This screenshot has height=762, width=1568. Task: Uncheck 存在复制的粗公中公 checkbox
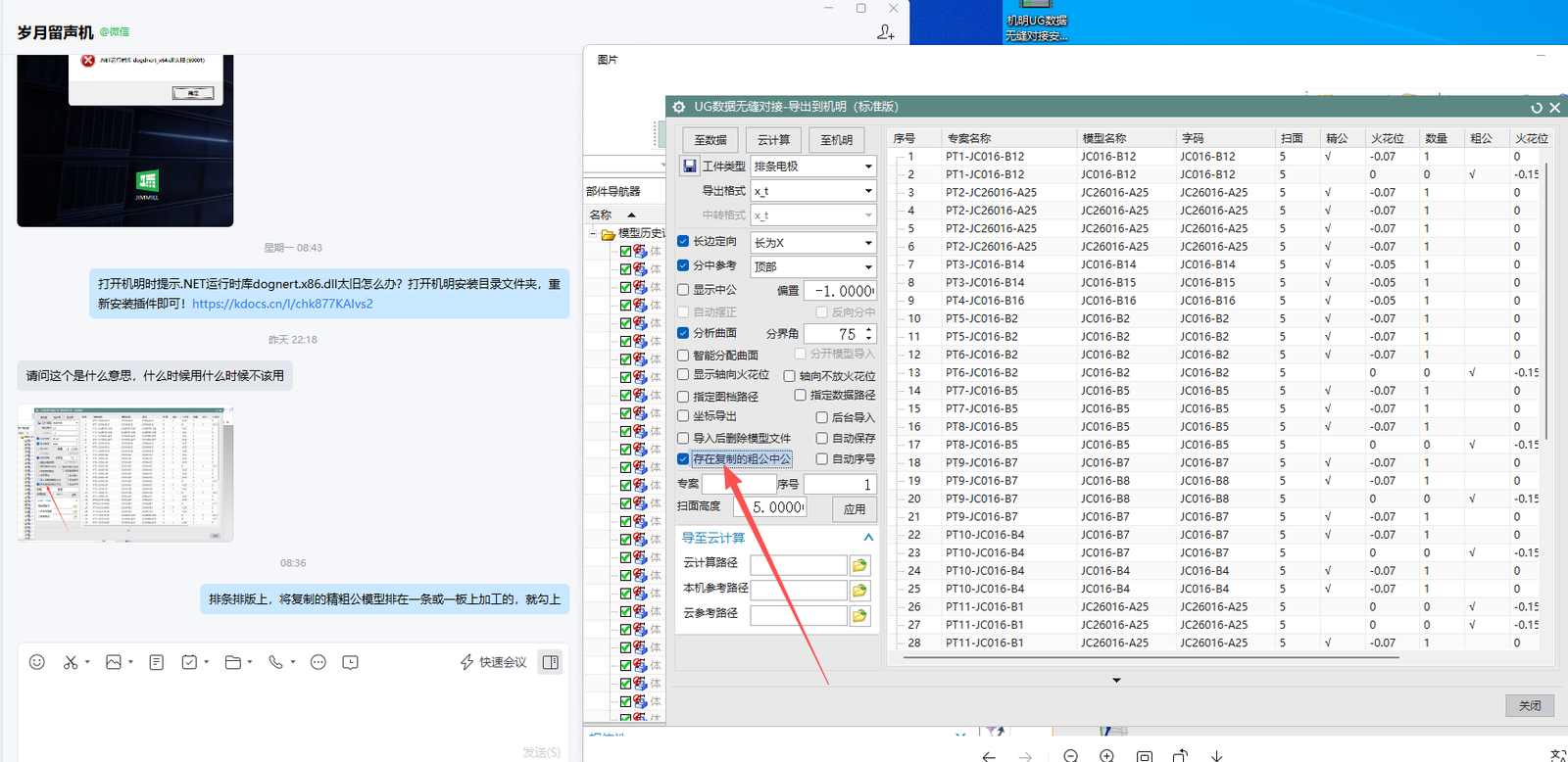click(x=683, y=458)
